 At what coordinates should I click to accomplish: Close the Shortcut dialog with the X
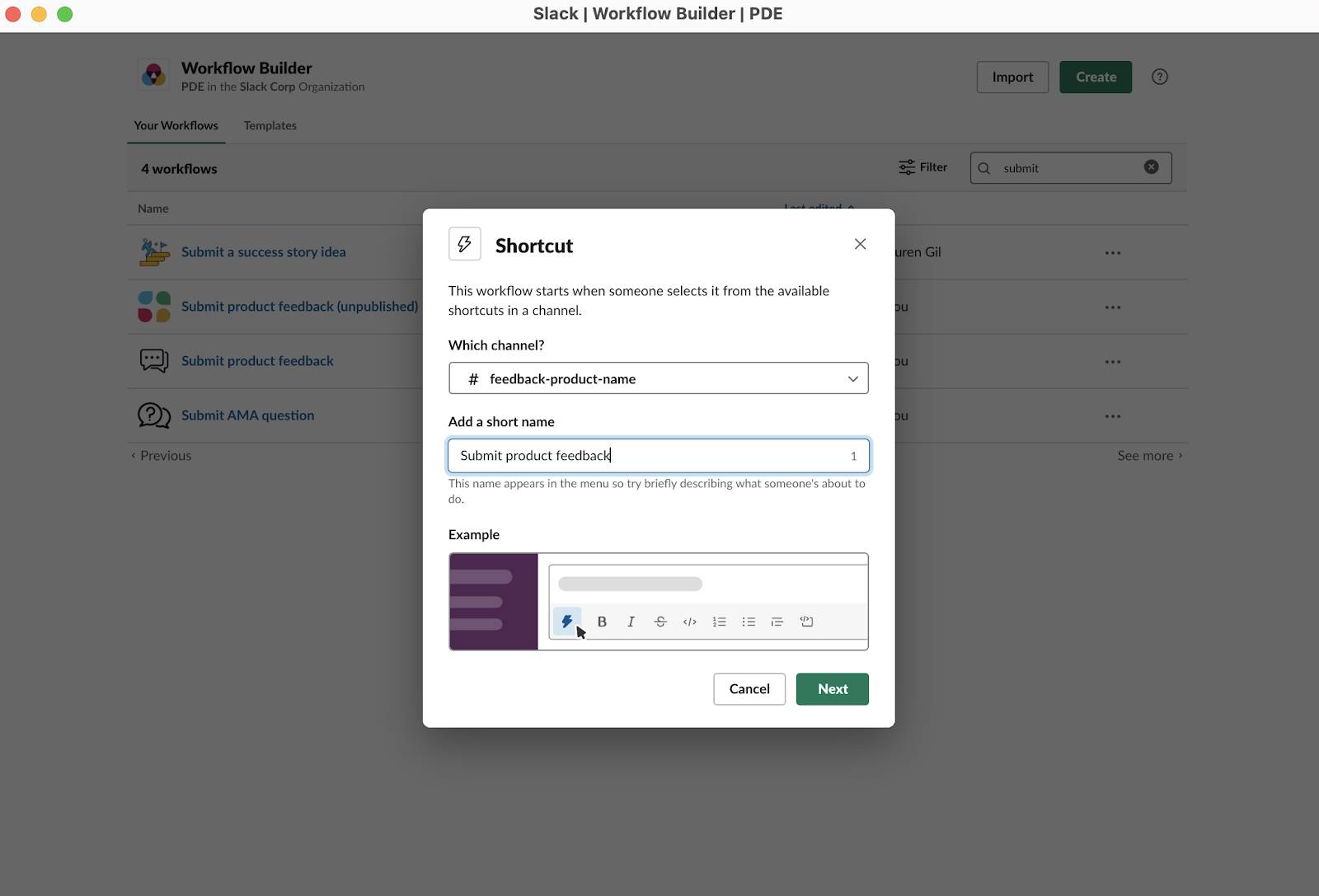tap(860, 244)
